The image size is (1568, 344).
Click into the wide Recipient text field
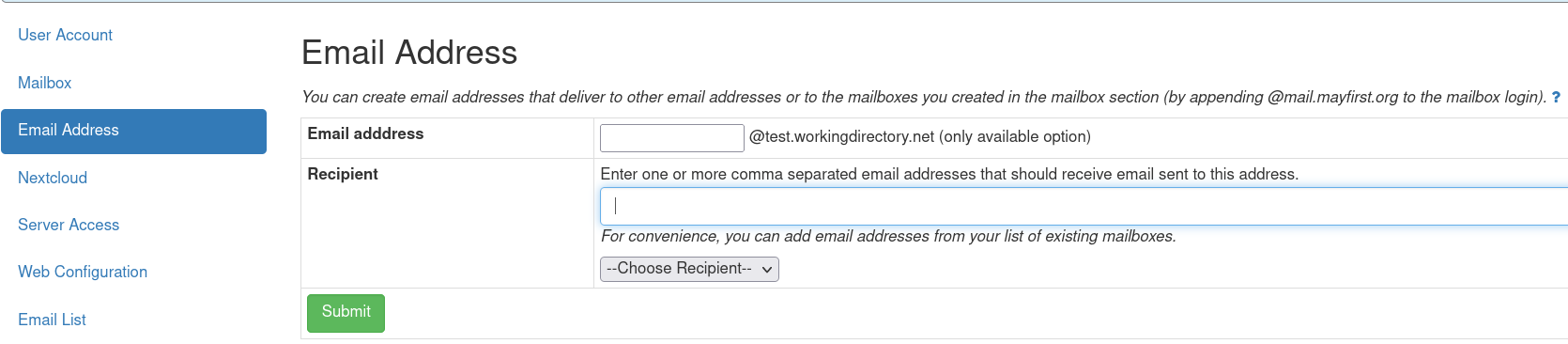point(1084,206)
